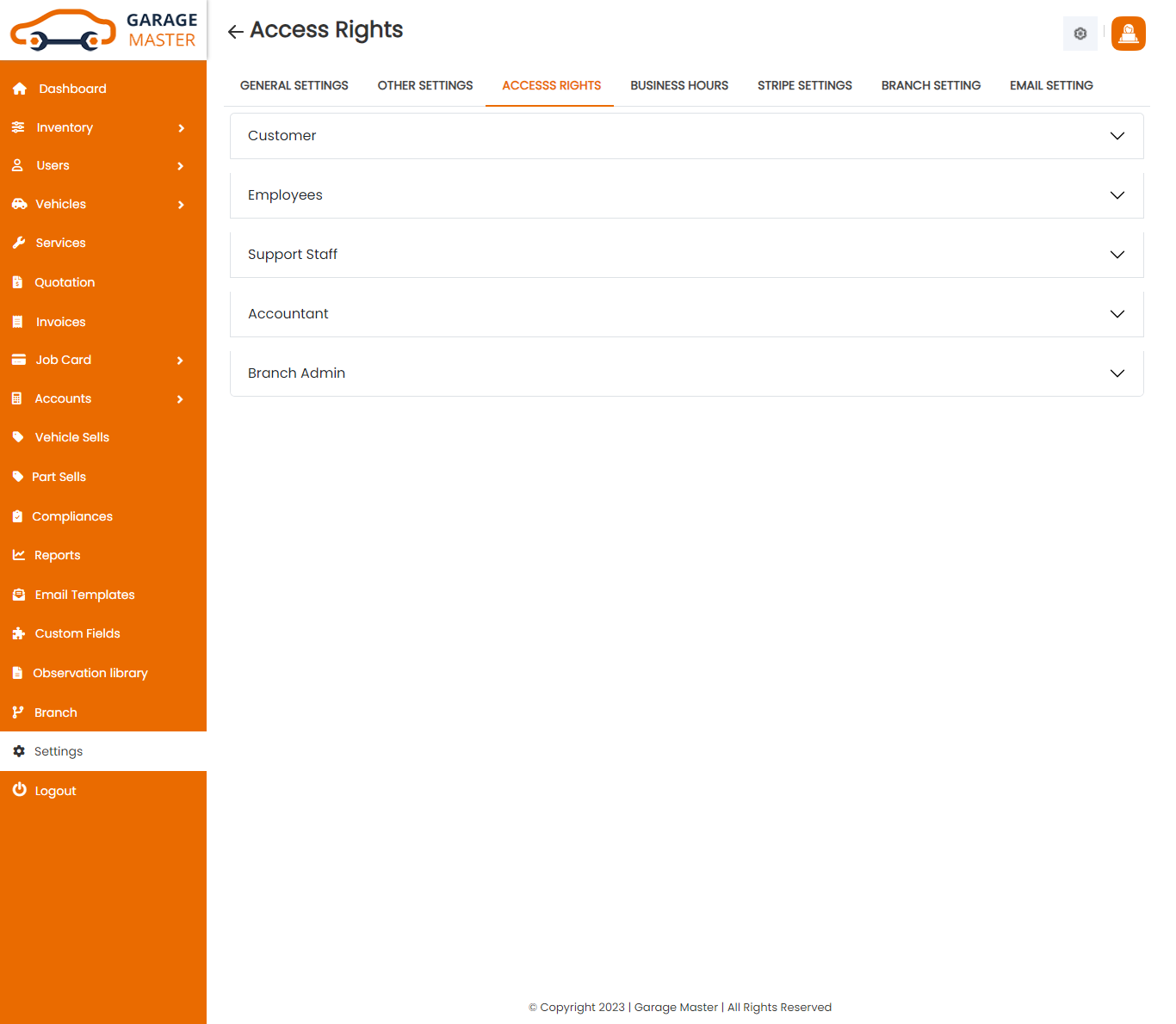Image resolution: width=1176 pixels, height=1024 pixels.
Task: Click the copyright footer text
Action: (x=680, y=1007)
